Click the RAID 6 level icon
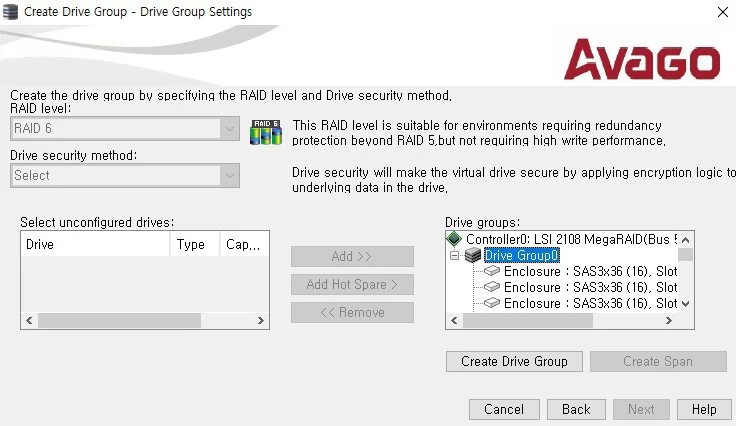The image size is (736, 426). point(265,132)
